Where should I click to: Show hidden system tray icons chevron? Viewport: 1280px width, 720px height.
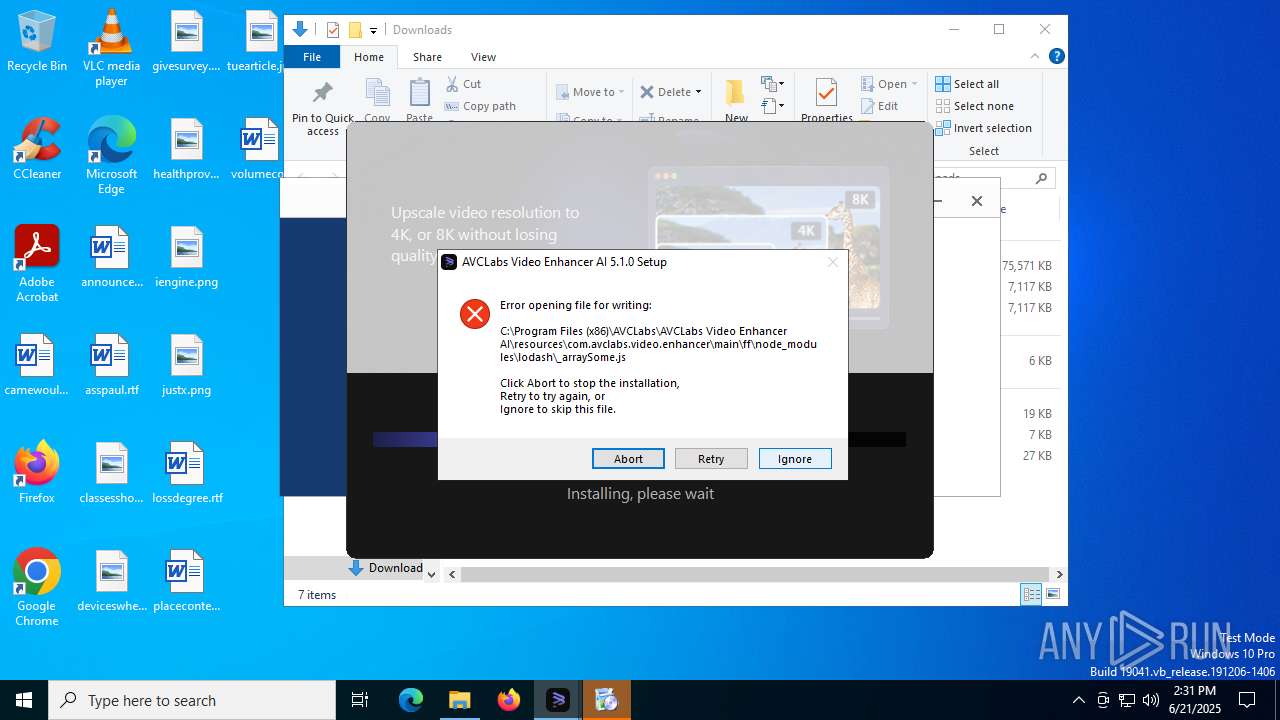click(1078, 700)
